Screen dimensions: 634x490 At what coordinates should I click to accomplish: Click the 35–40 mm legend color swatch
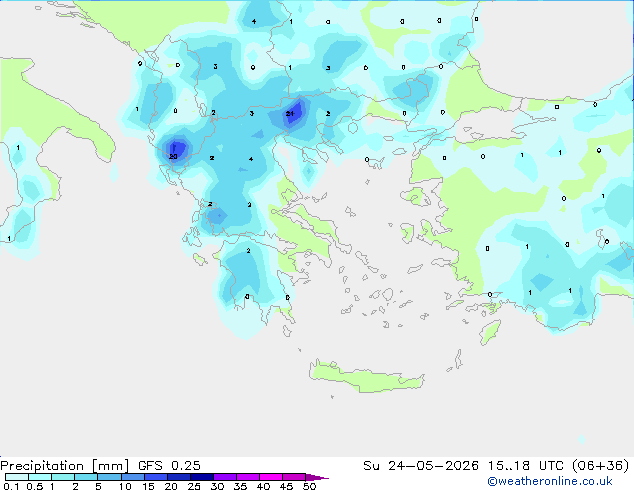[x=248, y=477]
